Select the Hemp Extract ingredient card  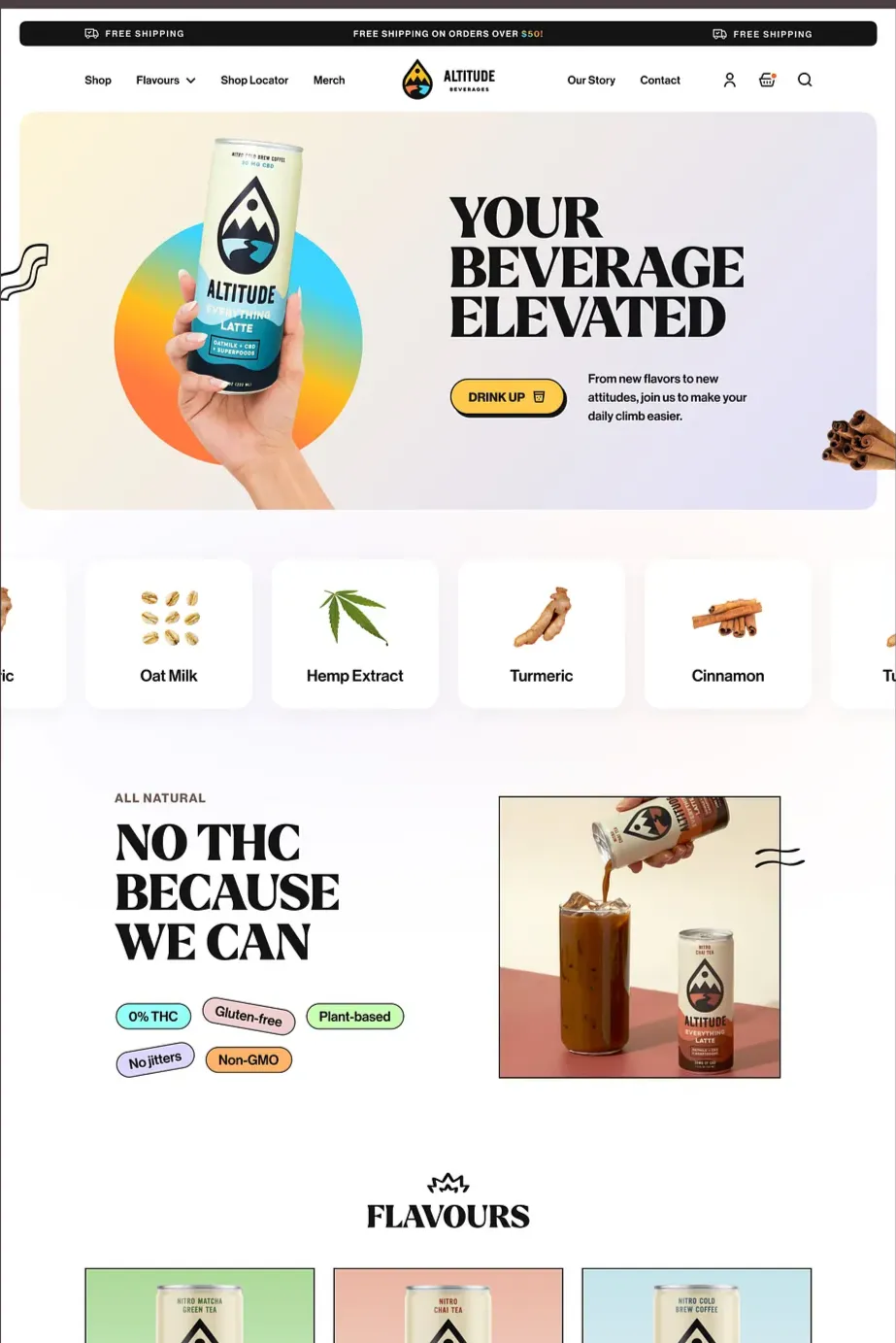click(355, 633)
